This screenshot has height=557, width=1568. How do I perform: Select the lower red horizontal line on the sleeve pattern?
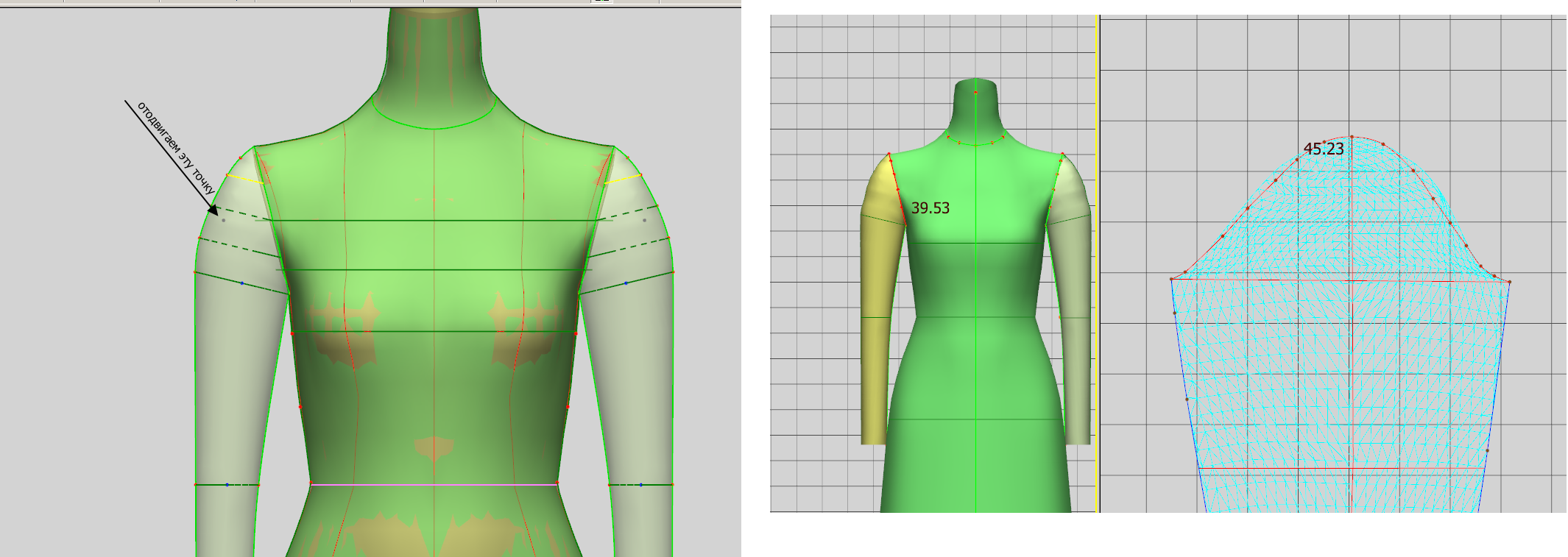click(1341, 469)
